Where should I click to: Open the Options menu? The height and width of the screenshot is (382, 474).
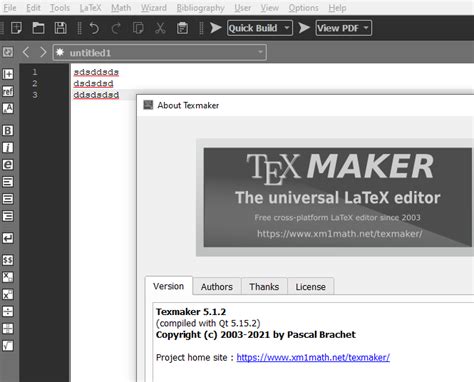point(303,8)
